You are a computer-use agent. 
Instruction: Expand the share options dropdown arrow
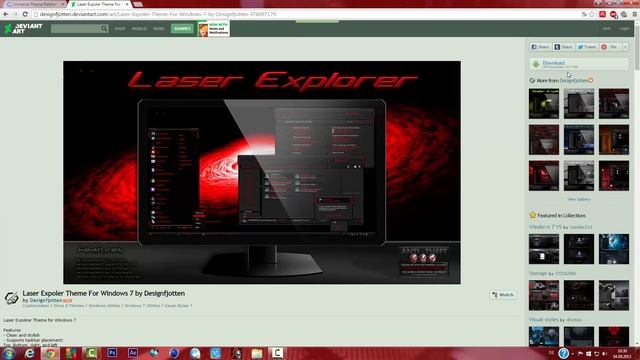click(625, 47)
